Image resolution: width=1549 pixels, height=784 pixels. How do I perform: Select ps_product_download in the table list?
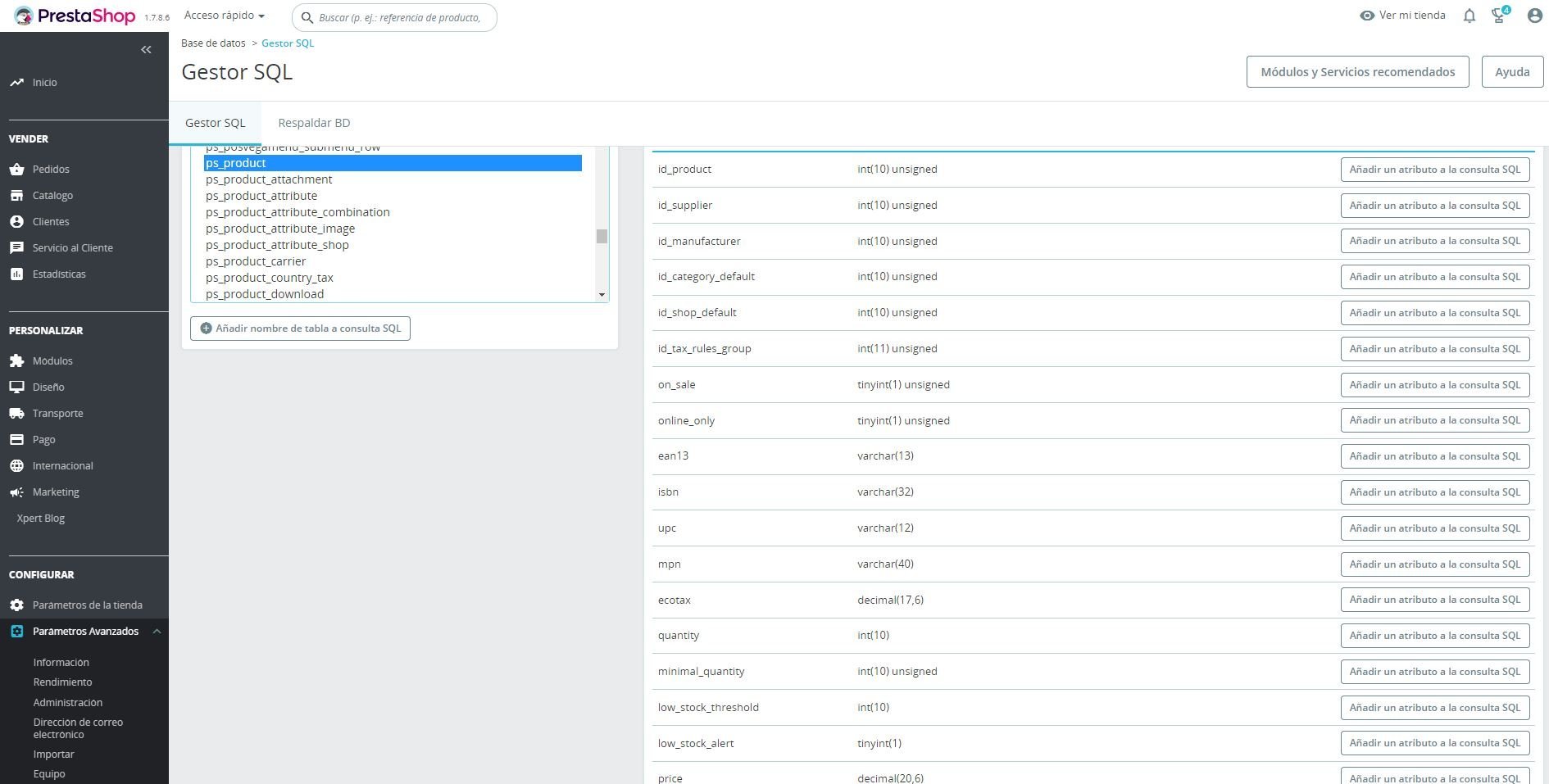[393, 294]
